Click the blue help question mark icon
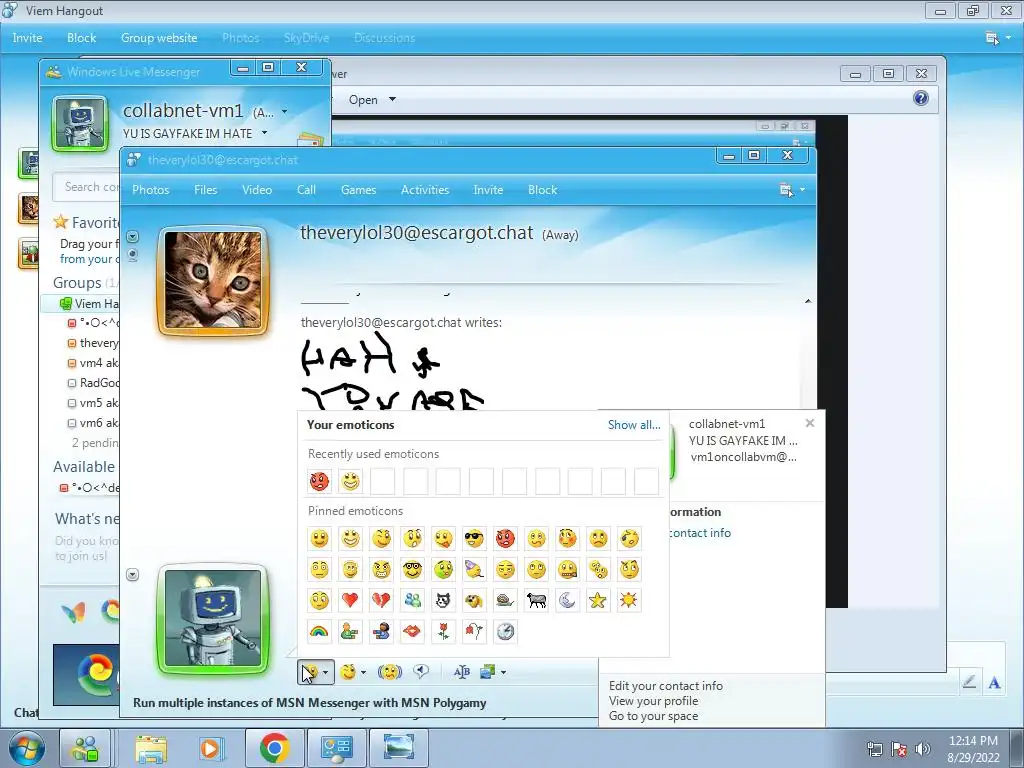Image resolution: width=1024 pixels, height=768 pixels. [921, 98]
